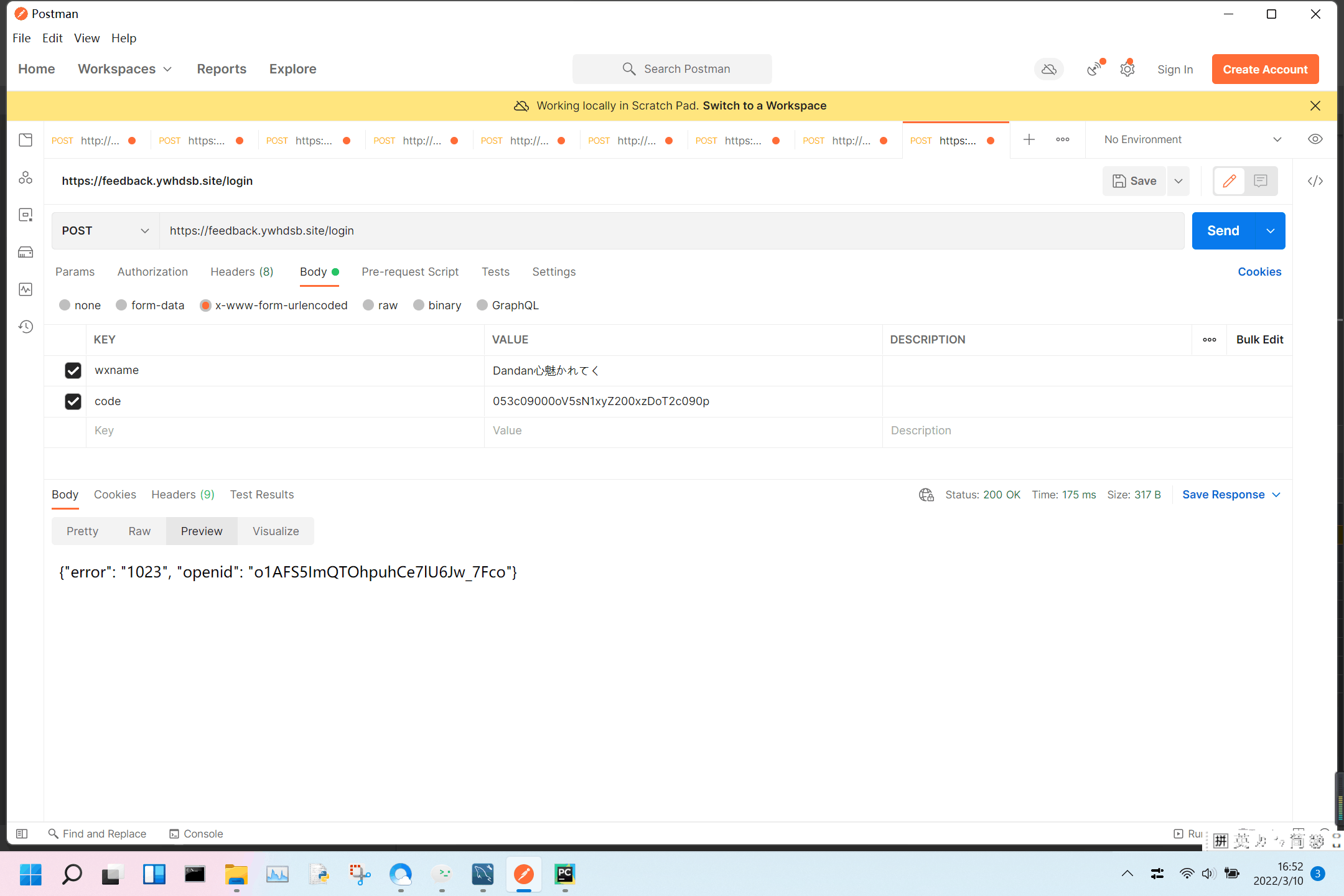This screenshot has width=1344, height=896.
Task: Open the Environments sidebar icon
Action: pyautogui.click(x=26, y=215)
